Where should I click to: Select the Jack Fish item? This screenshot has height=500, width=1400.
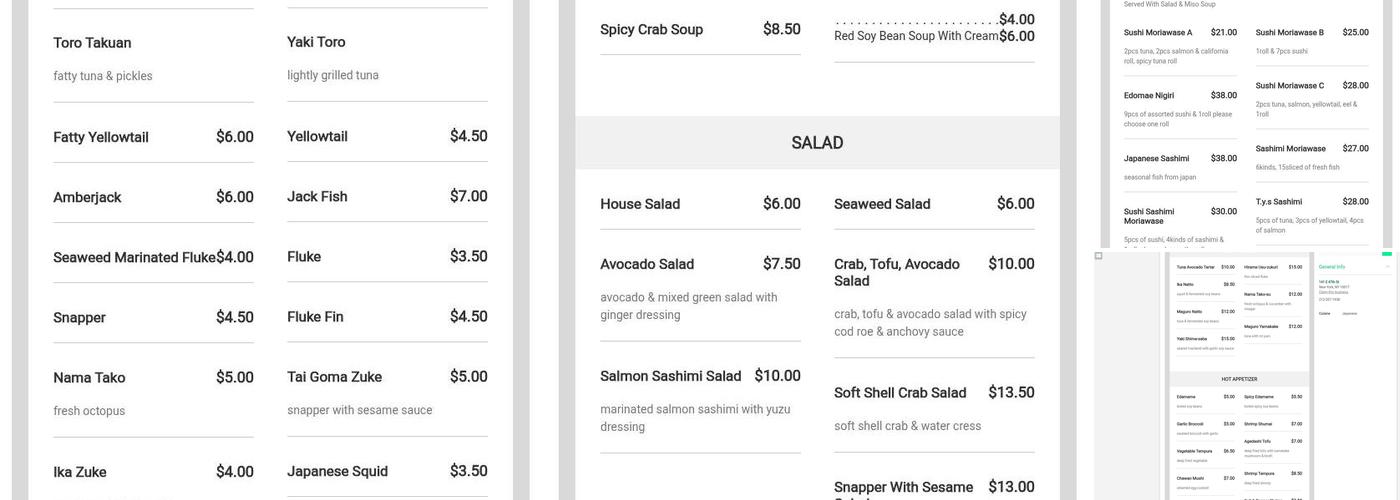click(x=317, y=197)
